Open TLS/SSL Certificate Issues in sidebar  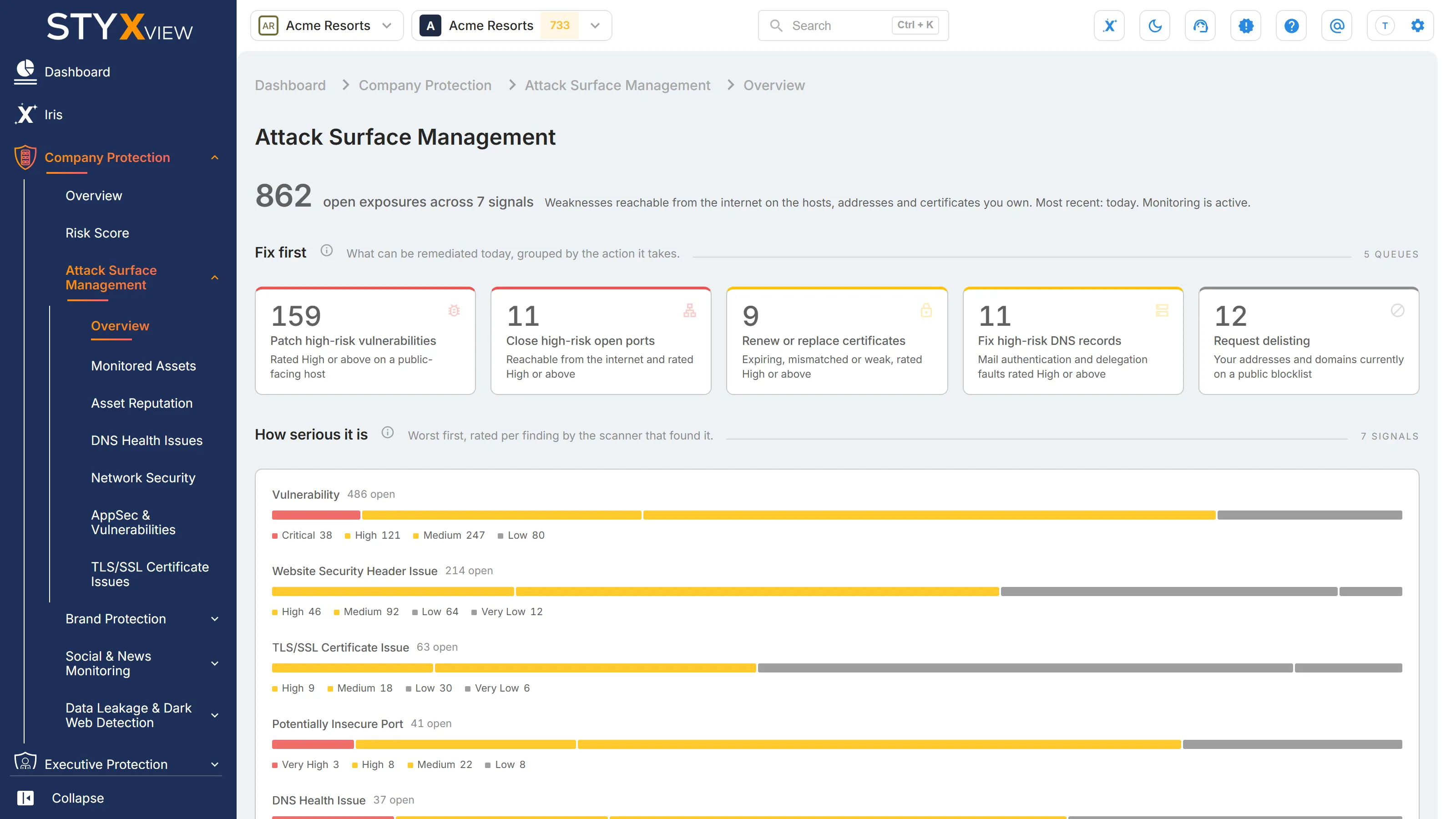point(150,574)
